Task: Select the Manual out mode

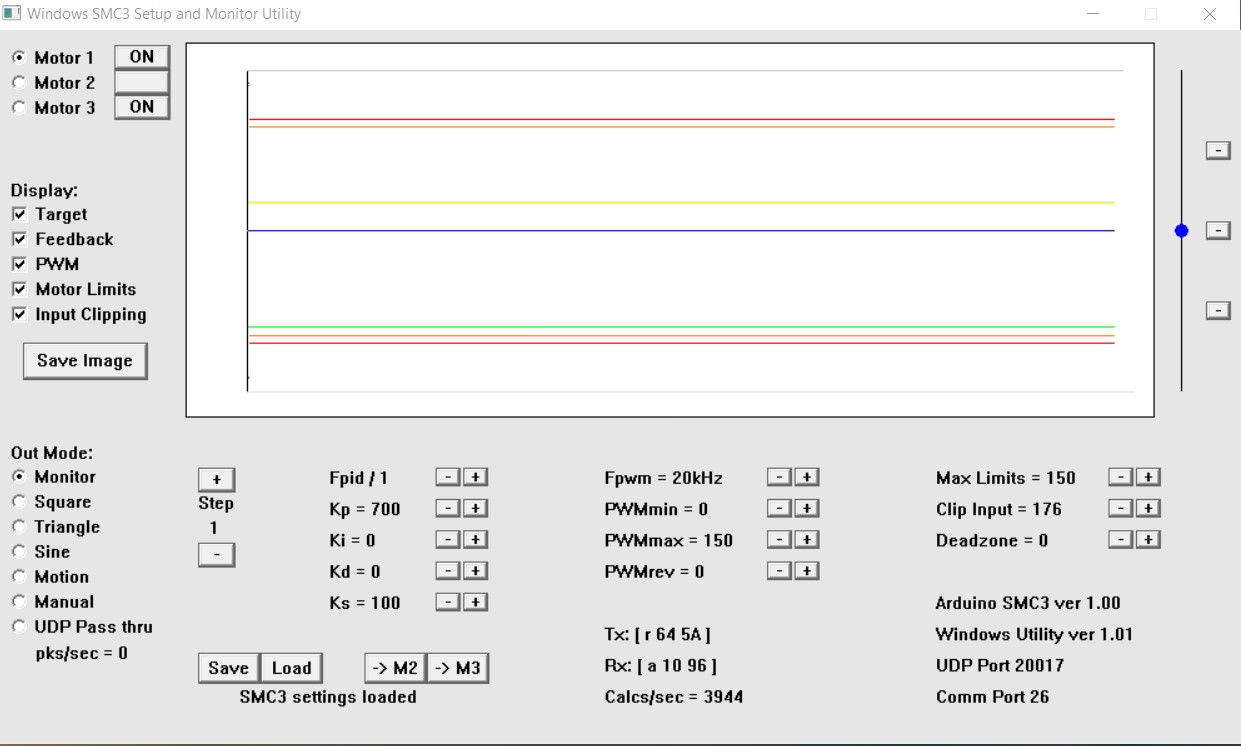Action: pyautogui.click(x=18, y=602)
